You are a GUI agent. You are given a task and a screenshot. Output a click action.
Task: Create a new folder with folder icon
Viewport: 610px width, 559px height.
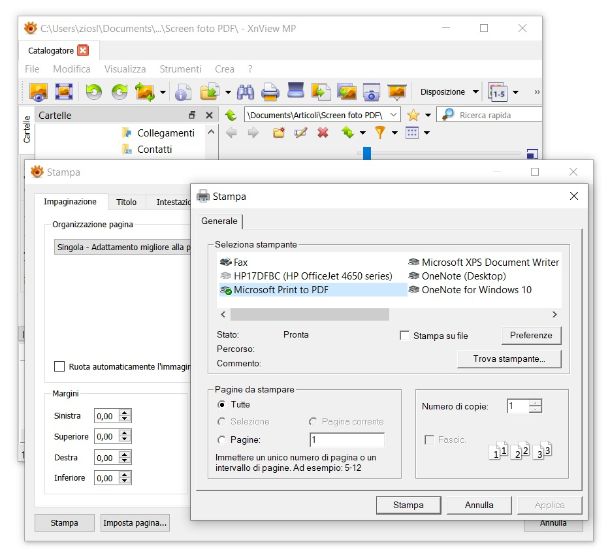pyautogui.click(x=279, y=133)
